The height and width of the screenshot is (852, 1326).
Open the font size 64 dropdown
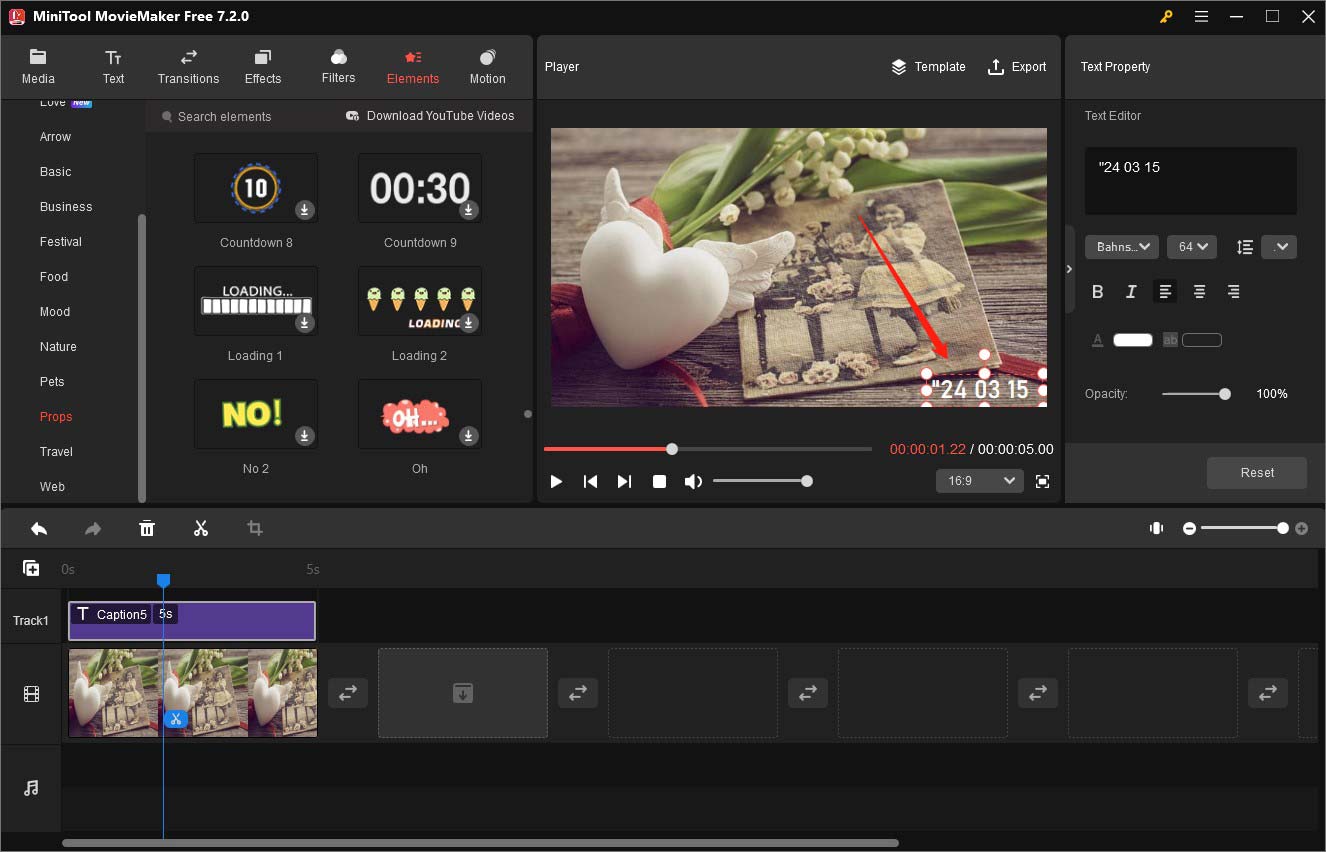[1191, 246]
